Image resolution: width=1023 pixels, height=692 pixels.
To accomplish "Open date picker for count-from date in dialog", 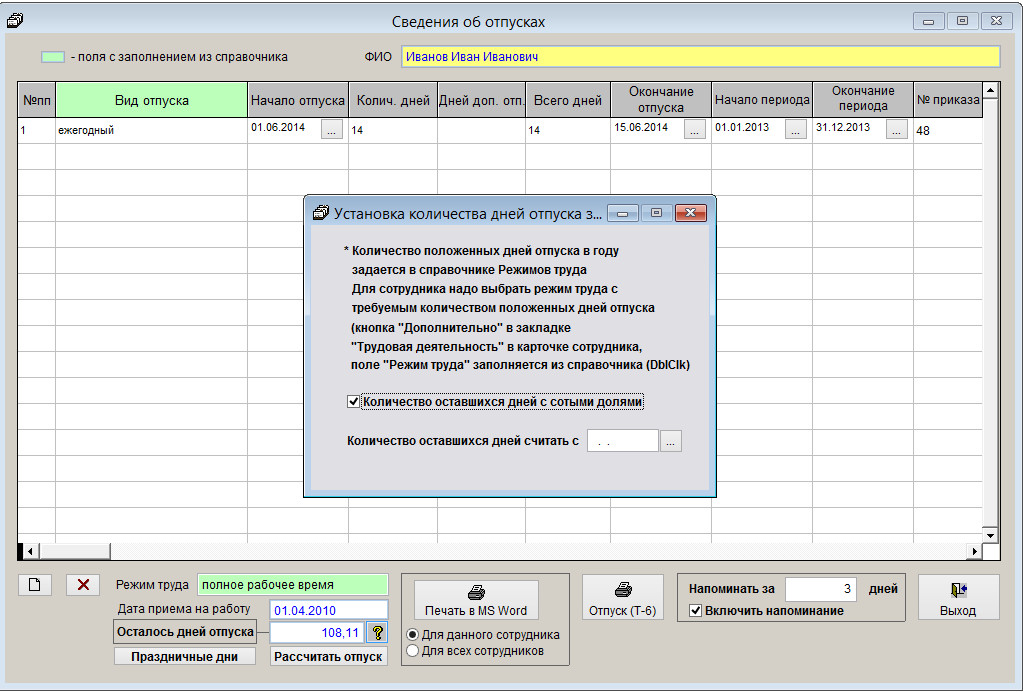I will tap(671, 441).
